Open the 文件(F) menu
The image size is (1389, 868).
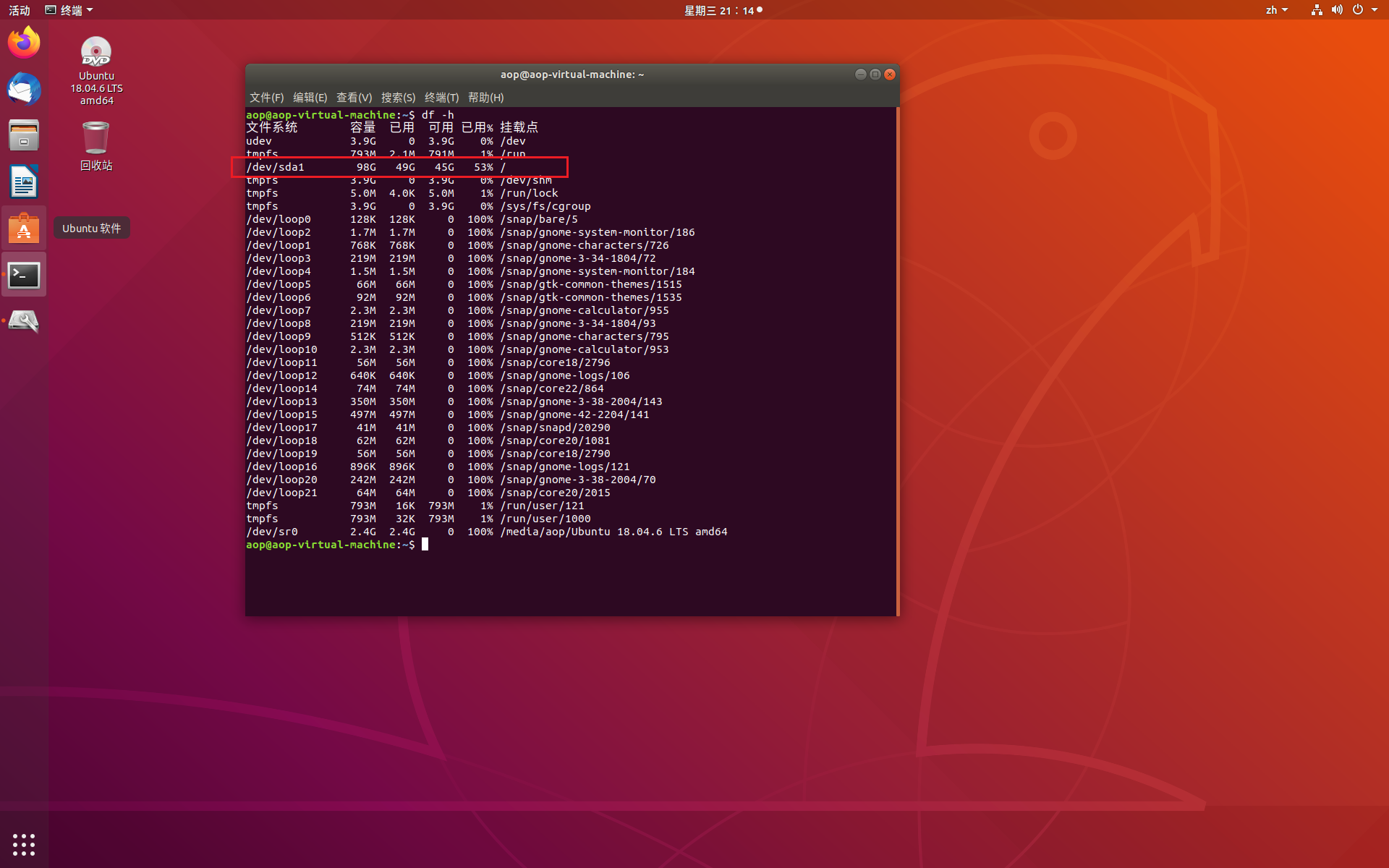(266, 98)
